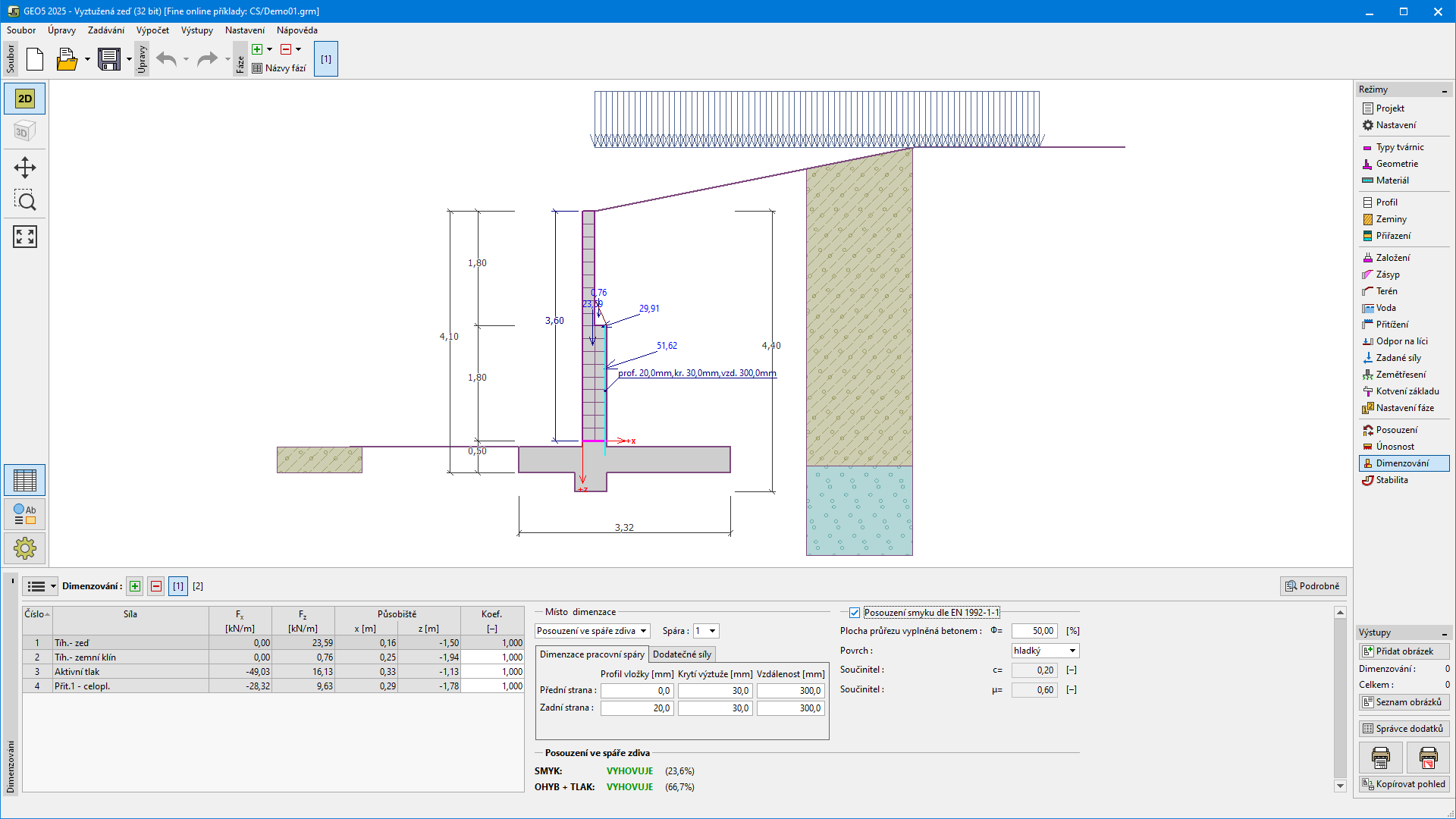Switch to 3D view mode
The image size is (1456, 819).
[x=24, y=132]
